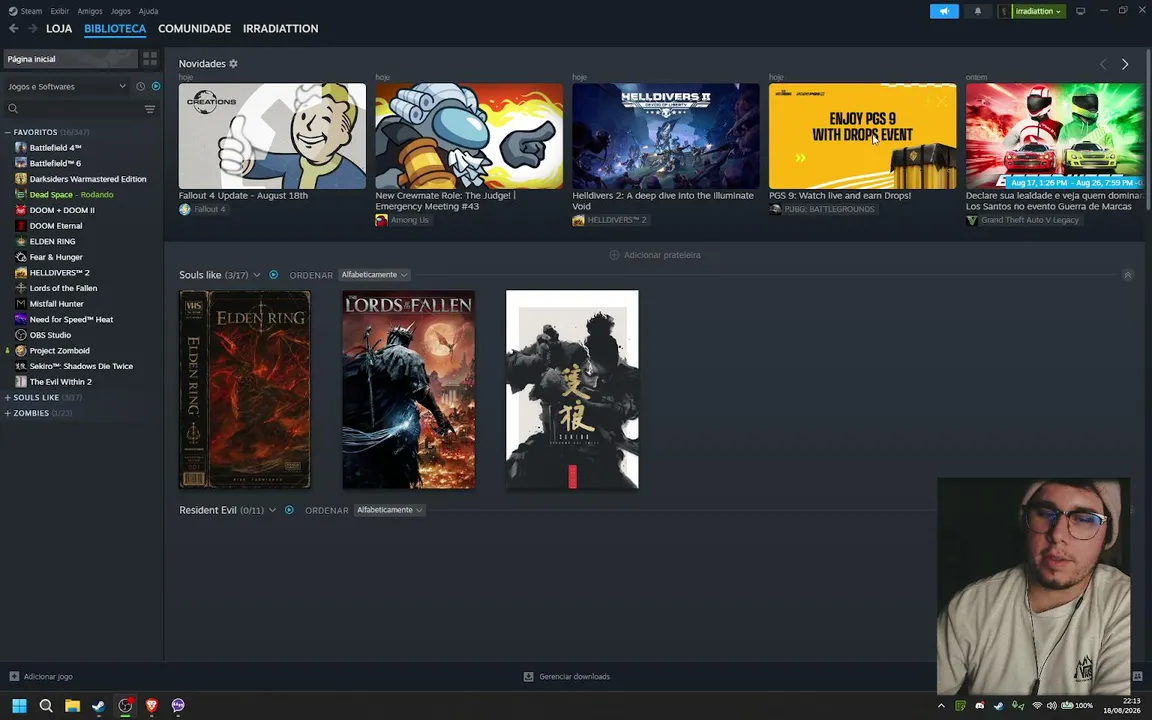Viewport: 1152px width, 720px height.
Task: Select Battlefield 6 in favorites list
Action: [55, 163]
